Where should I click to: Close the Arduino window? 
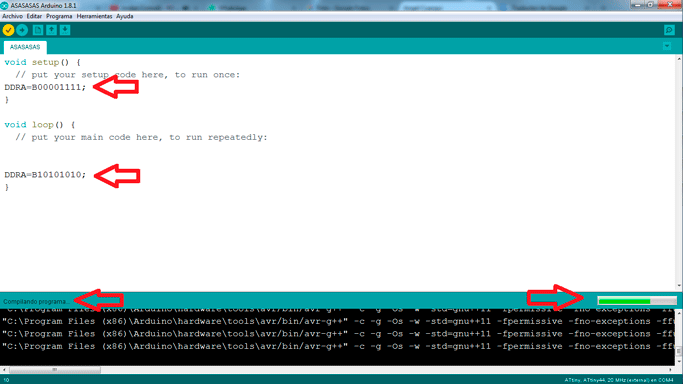[670, 5]
